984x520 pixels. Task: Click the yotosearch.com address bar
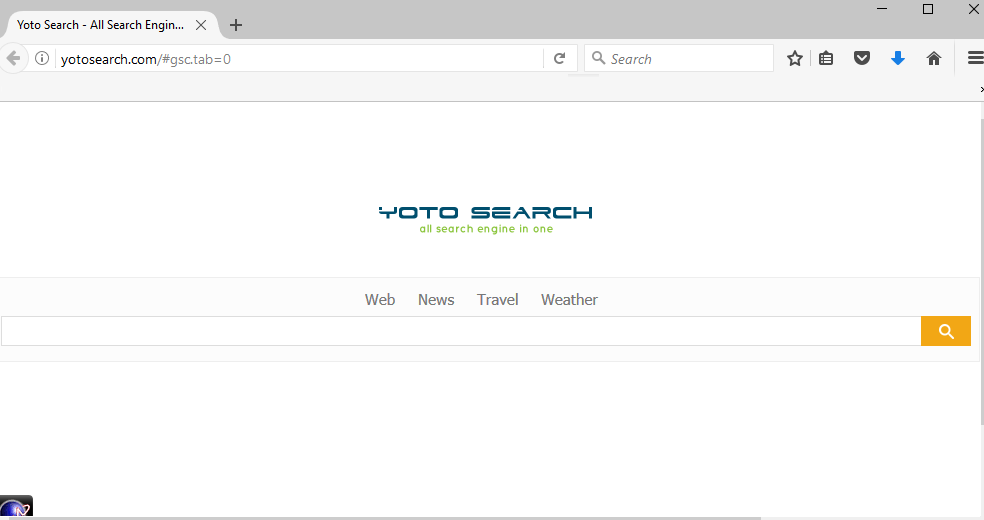(300, 59)
